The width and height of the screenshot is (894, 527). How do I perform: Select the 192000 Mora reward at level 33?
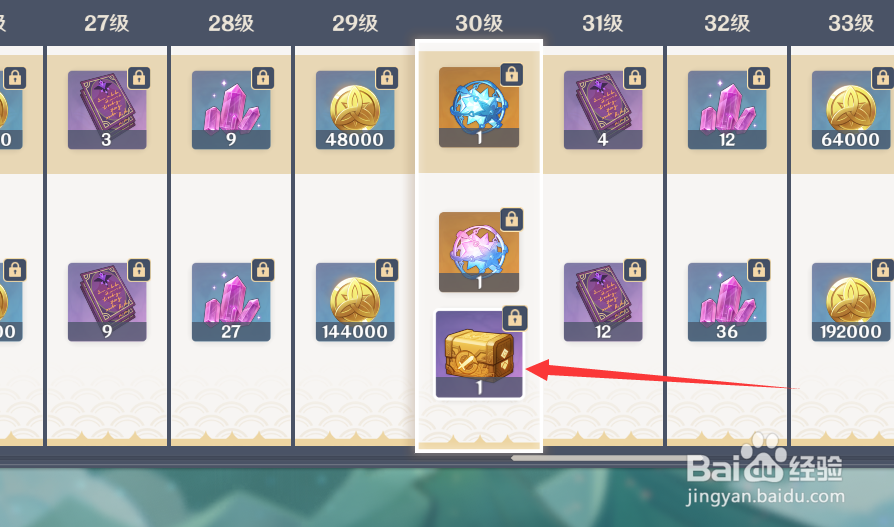(851, 302)
